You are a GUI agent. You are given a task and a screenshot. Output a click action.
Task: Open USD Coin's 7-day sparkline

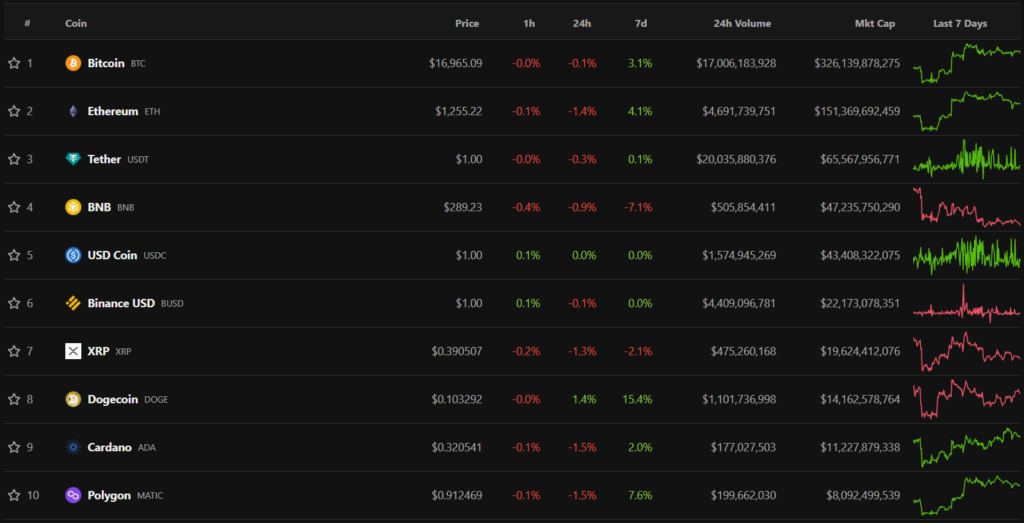click(x=967, y=255)
